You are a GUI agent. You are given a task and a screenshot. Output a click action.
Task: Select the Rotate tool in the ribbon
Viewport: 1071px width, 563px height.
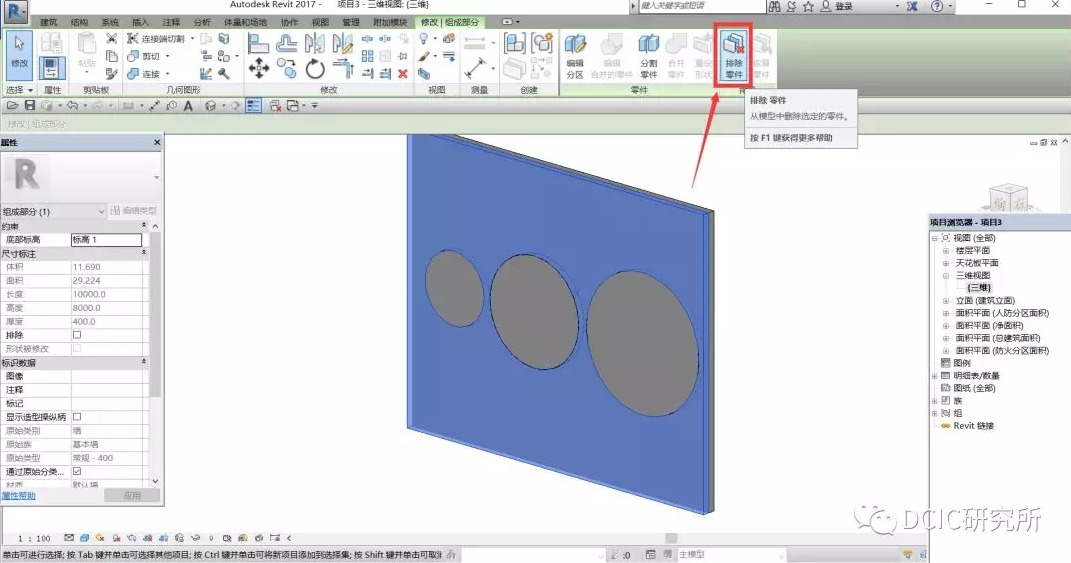tap(315, 68)
